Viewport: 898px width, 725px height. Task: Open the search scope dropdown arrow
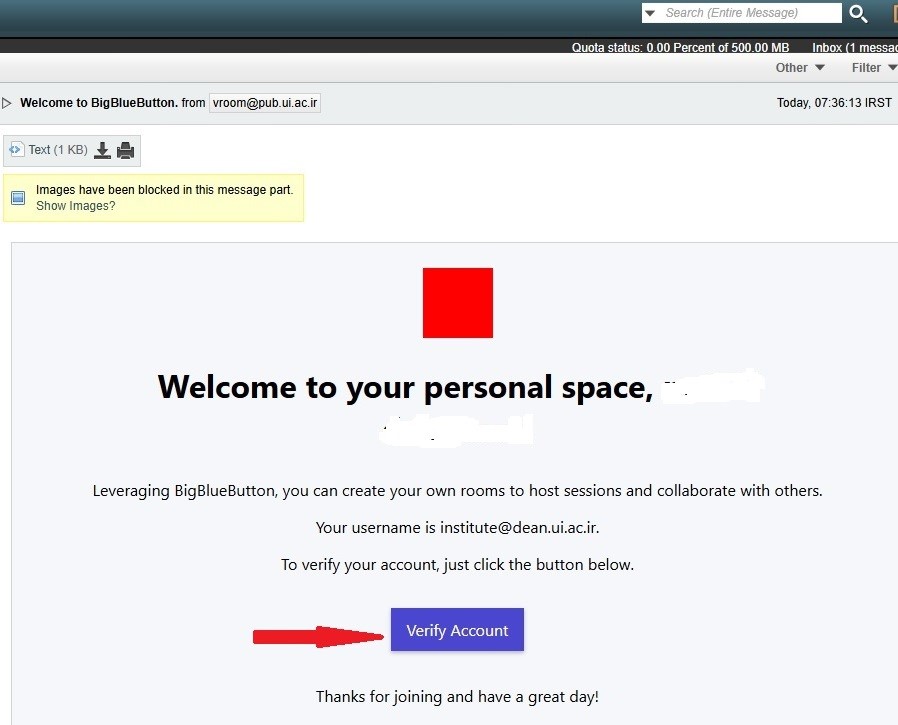[650, 13]
